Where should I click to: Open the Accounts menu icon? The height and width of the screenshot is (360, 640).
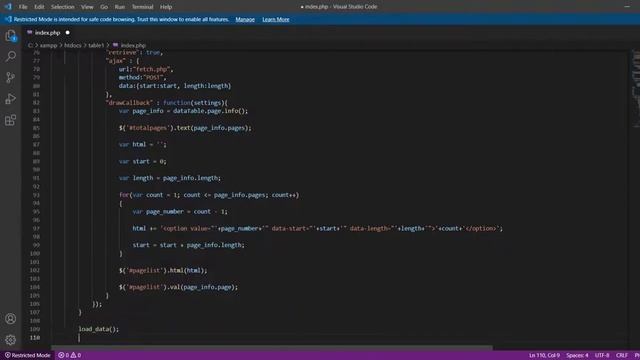click(x=11, y=319)
